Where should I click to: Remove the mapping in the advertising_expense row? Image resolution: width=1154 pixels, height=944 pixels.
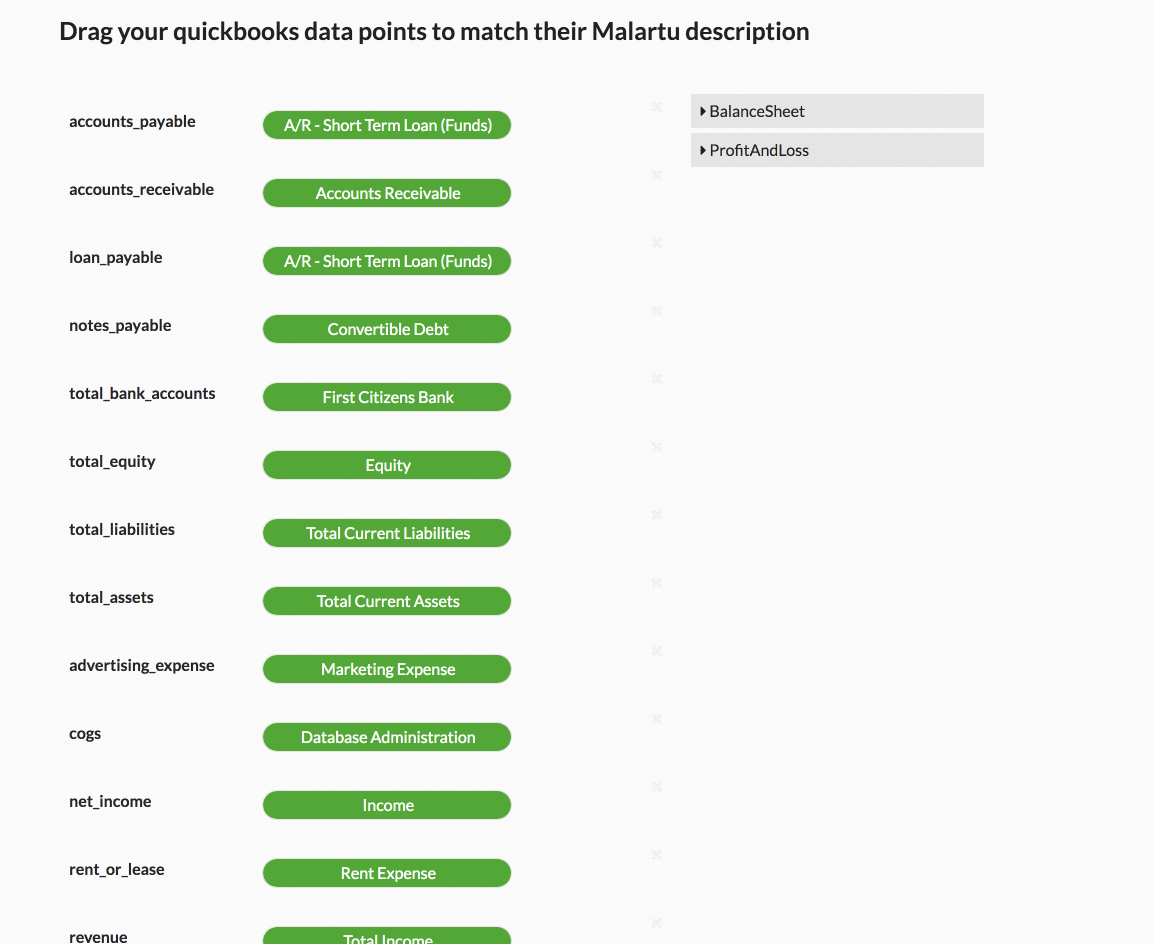656,651
